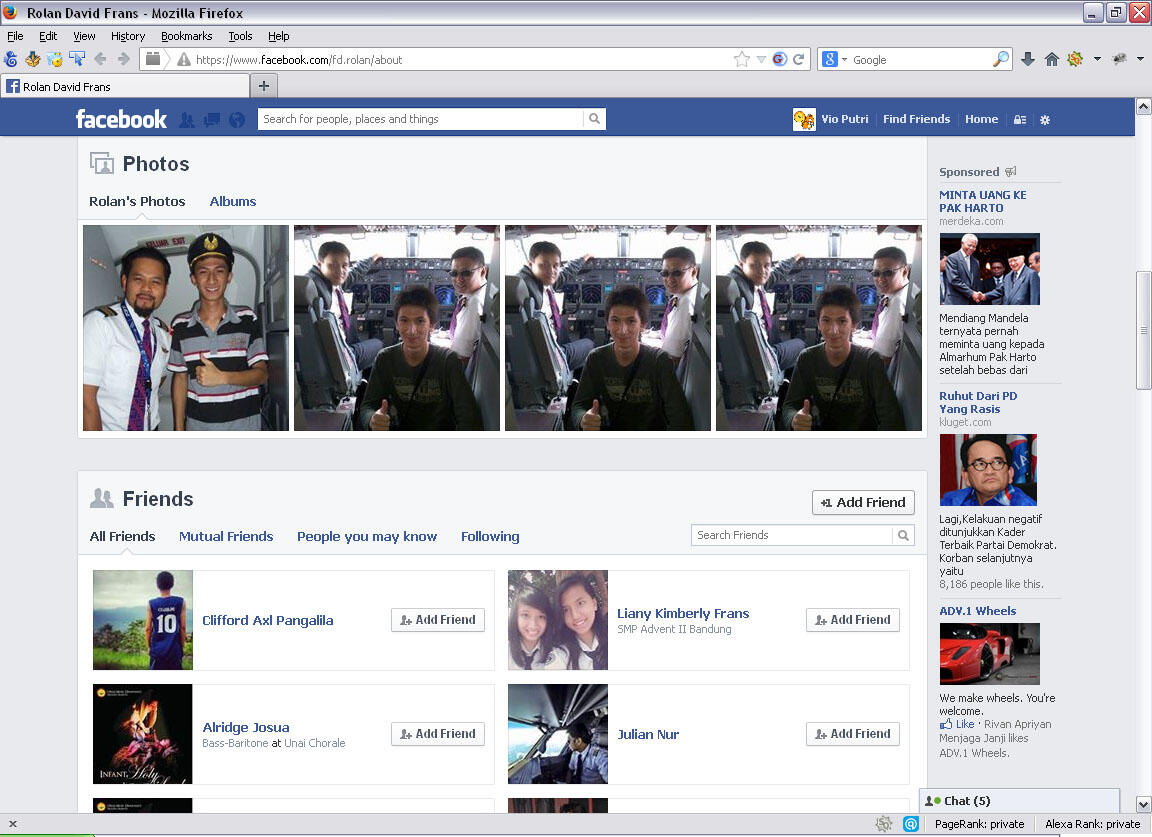
Task: Open the Bookmarks menu
Action: [187, 36]
